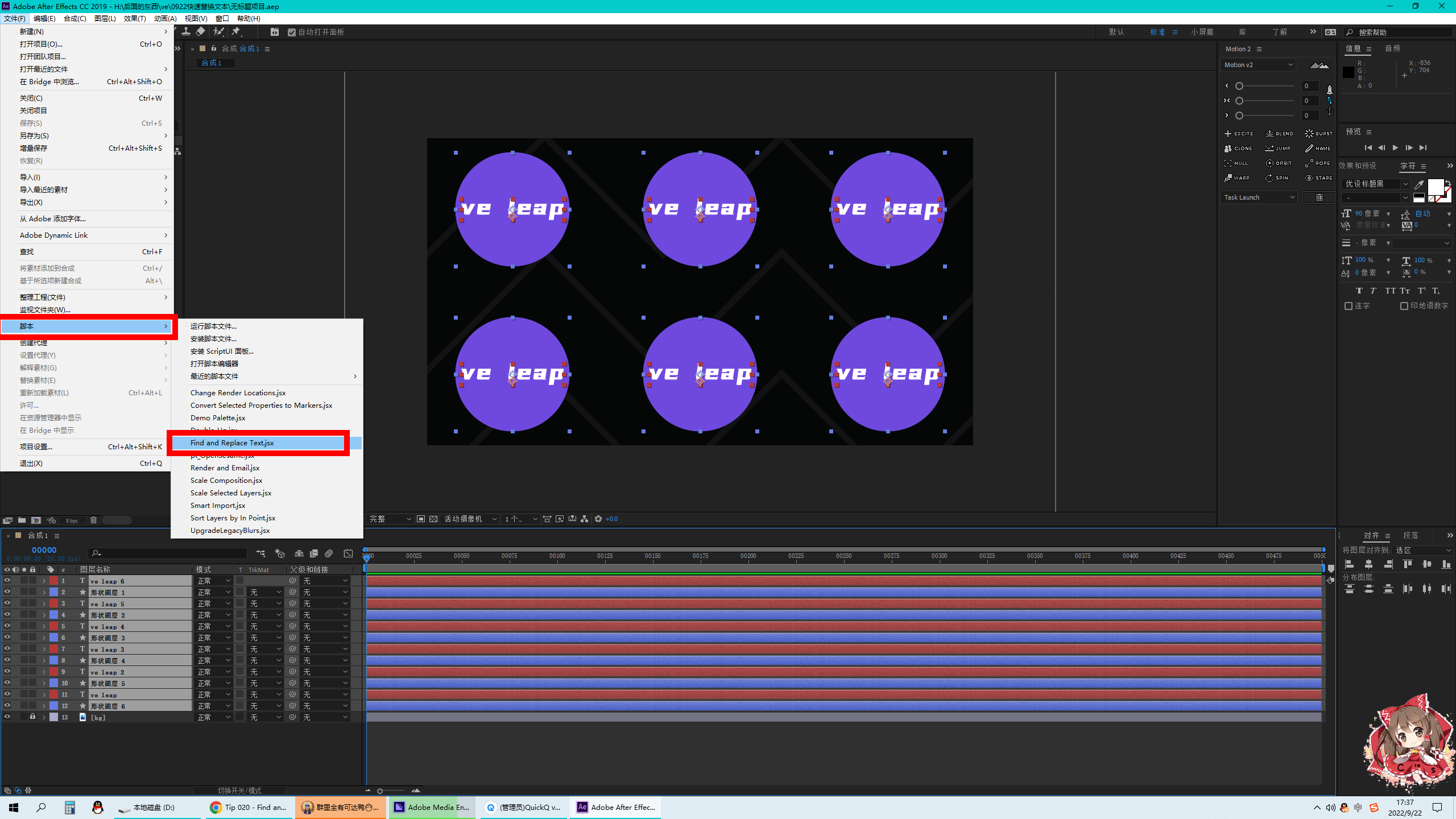This screenshot has width=1456, height=819.
Task: Click the timeline motion blur icon
Action: coord(329,553)
